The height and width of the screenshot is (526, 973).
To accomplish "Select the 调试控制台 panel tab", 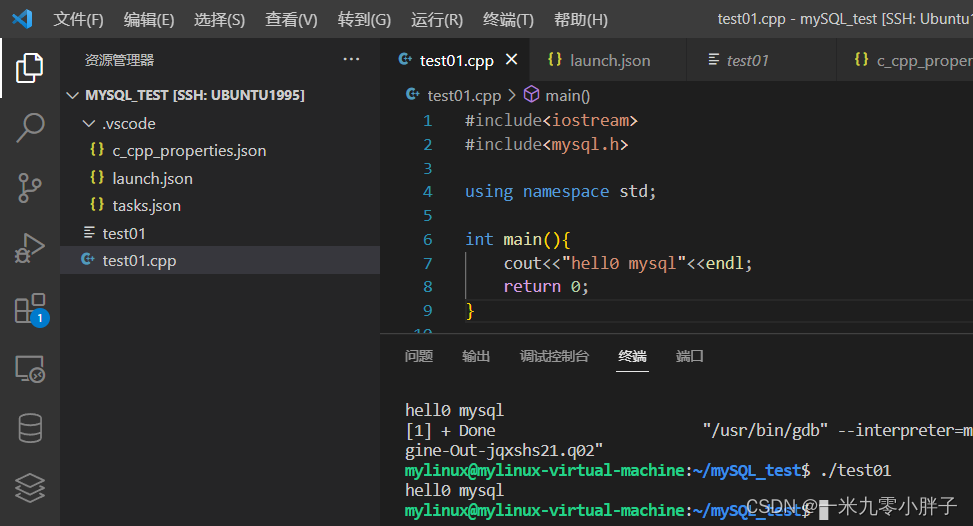I will (x=554, y=356).
